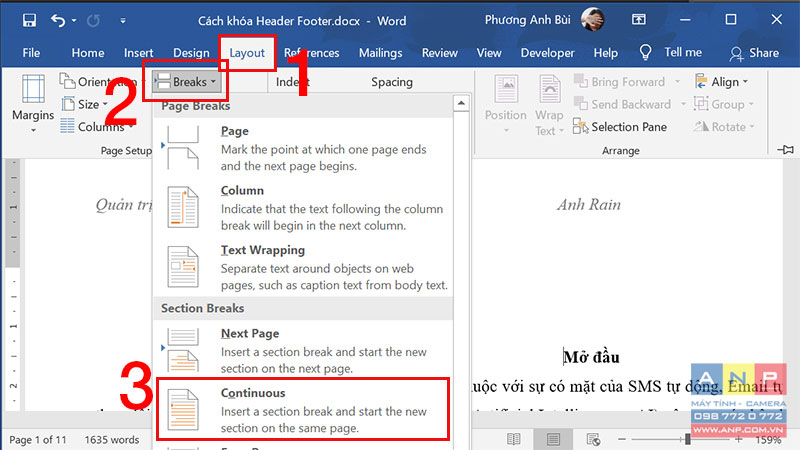Viewport: 800px width, 450px height.
Task: Open the Wrap Text dropdown
Action: (549, 104)
